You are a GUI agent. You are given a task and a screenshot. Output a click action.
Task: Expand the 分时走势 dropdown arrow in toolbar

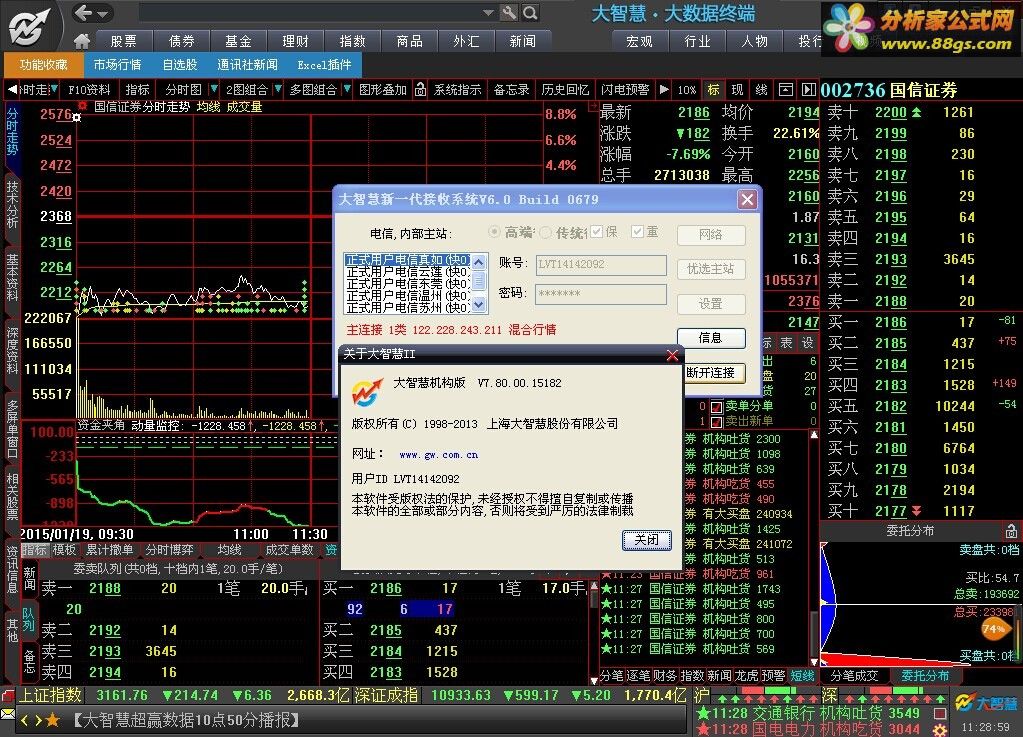coord(53,89)
